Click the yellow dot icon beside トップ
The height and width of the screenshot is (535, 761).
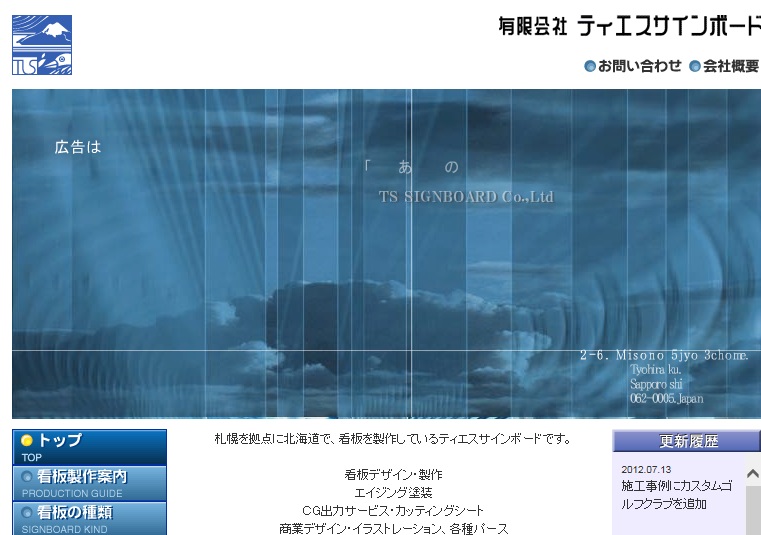point(27,440)
